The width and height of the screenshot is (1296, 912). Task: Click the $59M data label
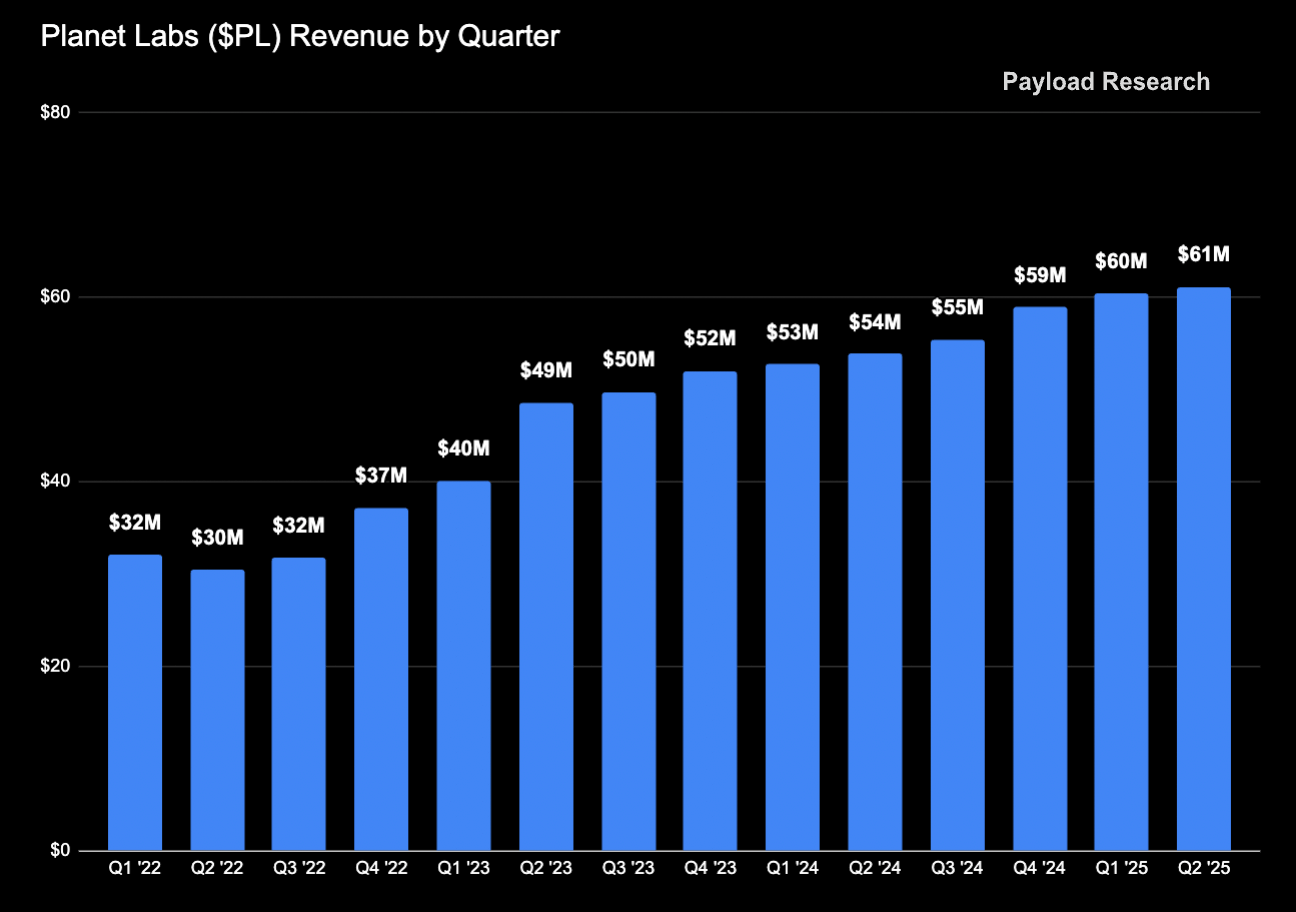pyautogui.click(x=1039, y=274)
